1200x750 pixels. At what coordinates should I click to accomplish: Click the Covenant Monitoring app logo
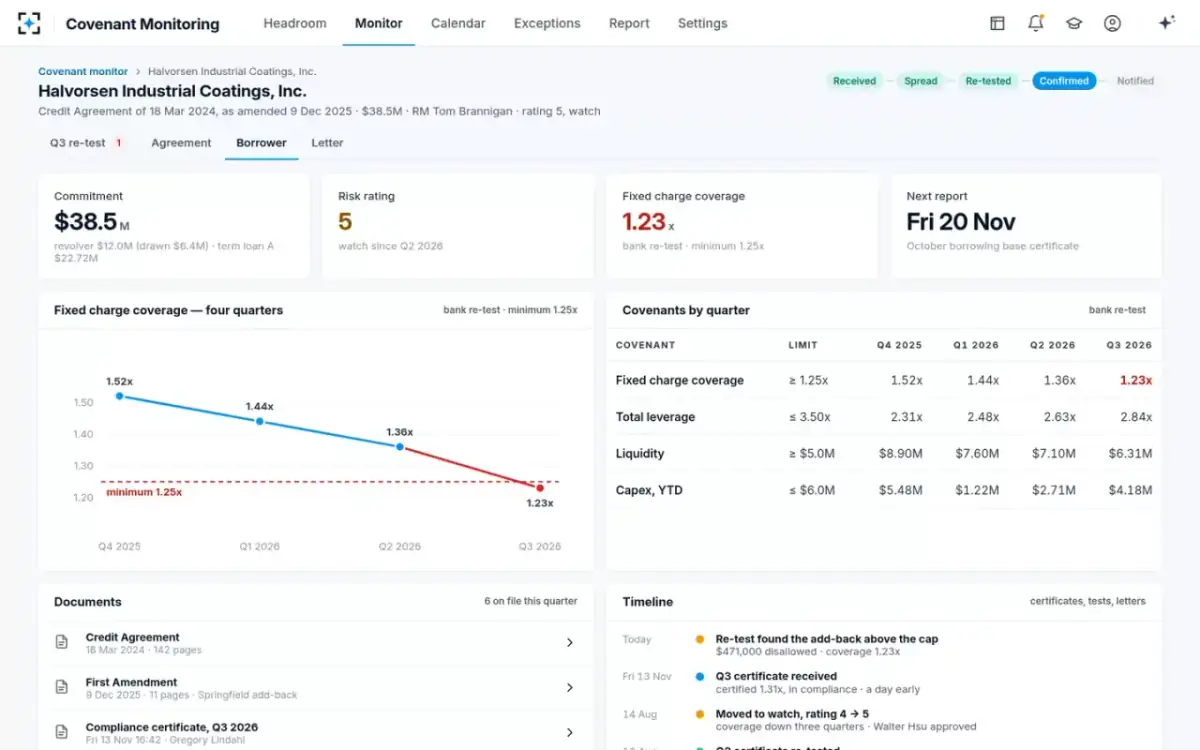[30, 23]
